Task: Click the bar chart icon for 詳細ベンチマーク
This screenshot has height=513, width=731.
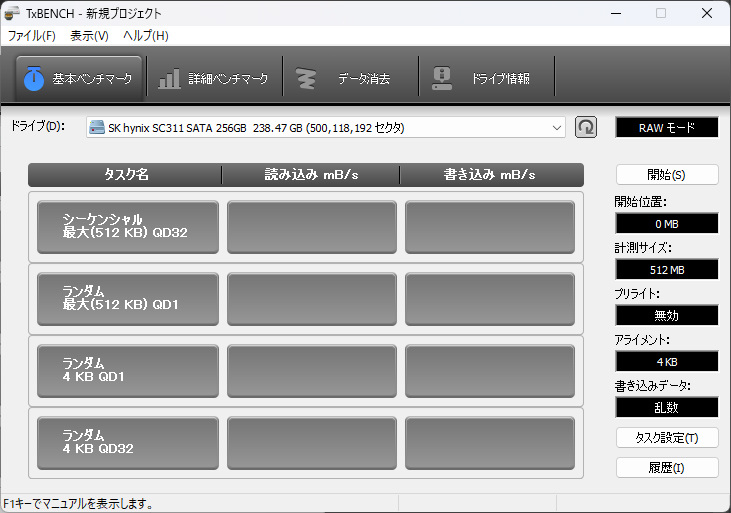Action: pos(170,78)
